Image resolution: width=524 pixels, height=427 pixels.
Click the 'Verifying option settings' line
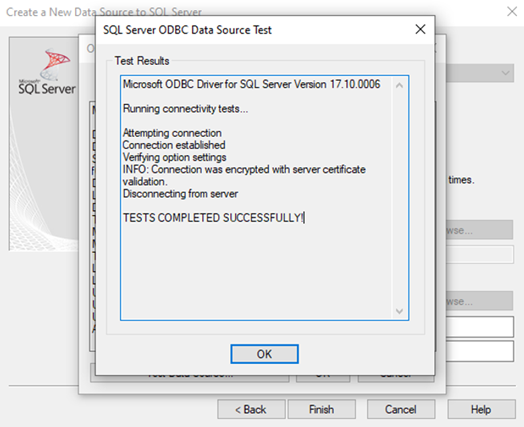[x=174, y=157]
